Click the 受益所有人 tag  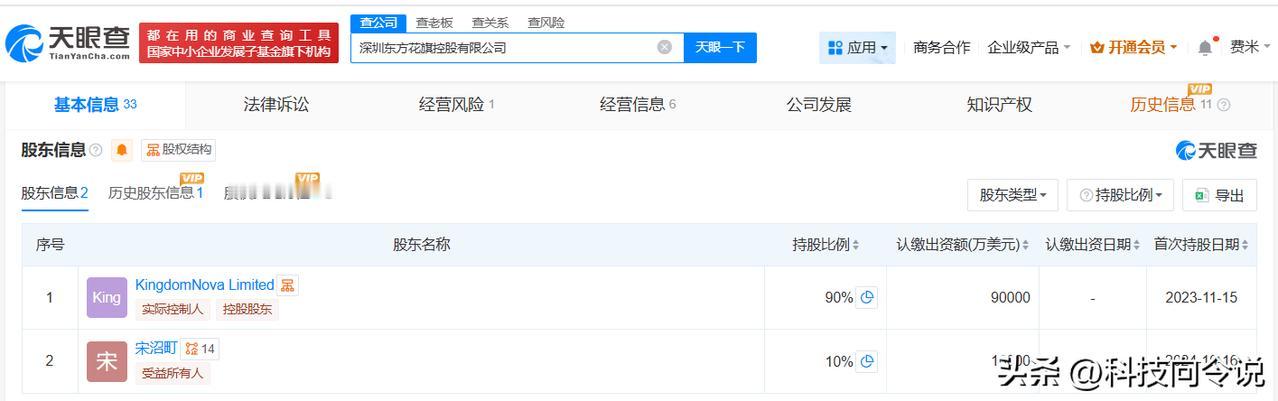(x=172, y=373)
